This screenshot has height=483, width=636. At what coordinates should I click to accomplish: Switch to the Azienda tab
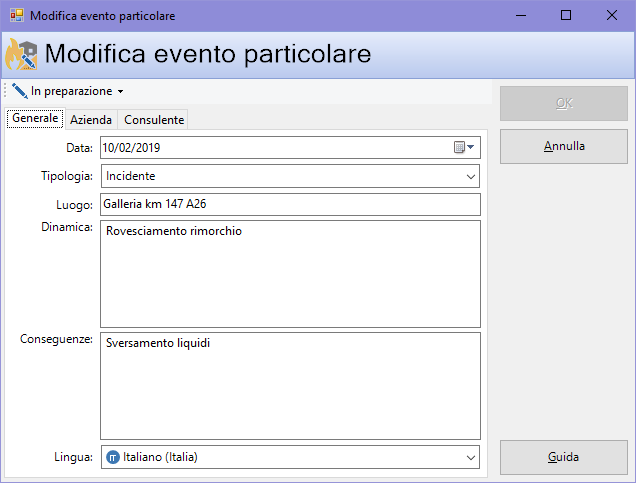91,120
